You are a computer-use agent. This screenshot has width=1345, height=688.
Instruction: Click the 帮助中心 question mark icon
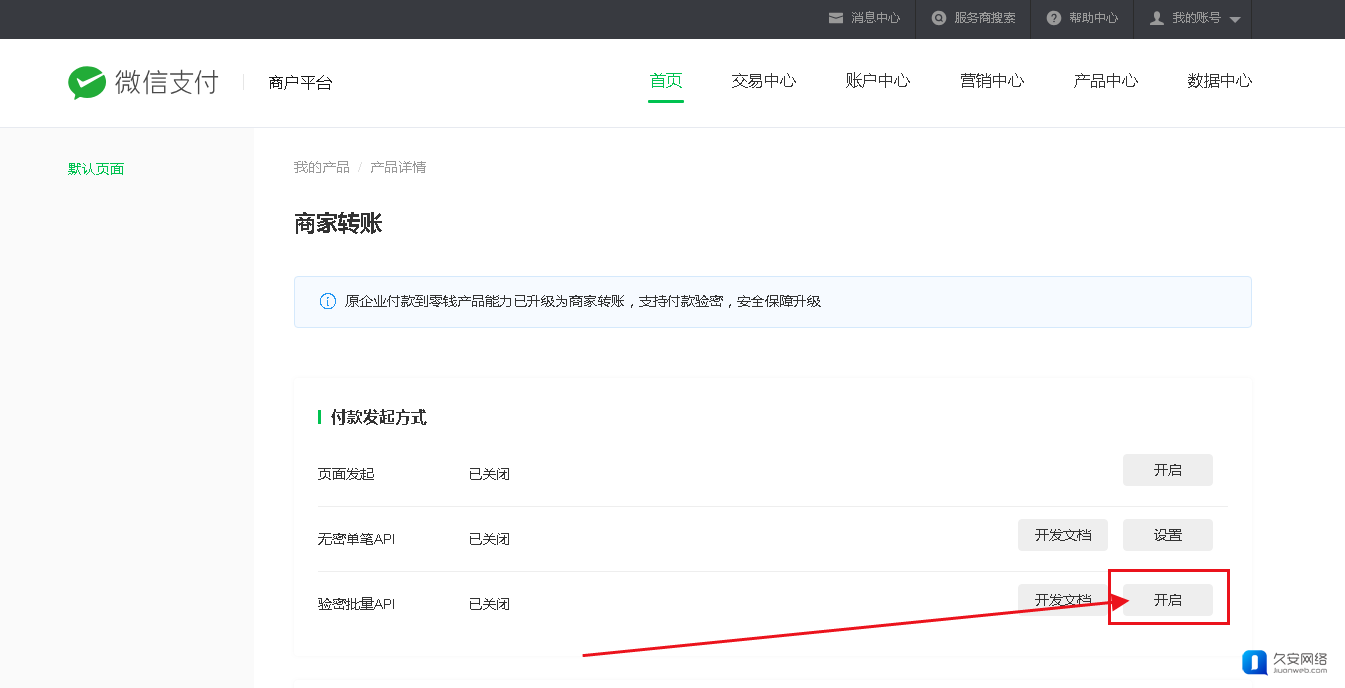click(1053, 18)
